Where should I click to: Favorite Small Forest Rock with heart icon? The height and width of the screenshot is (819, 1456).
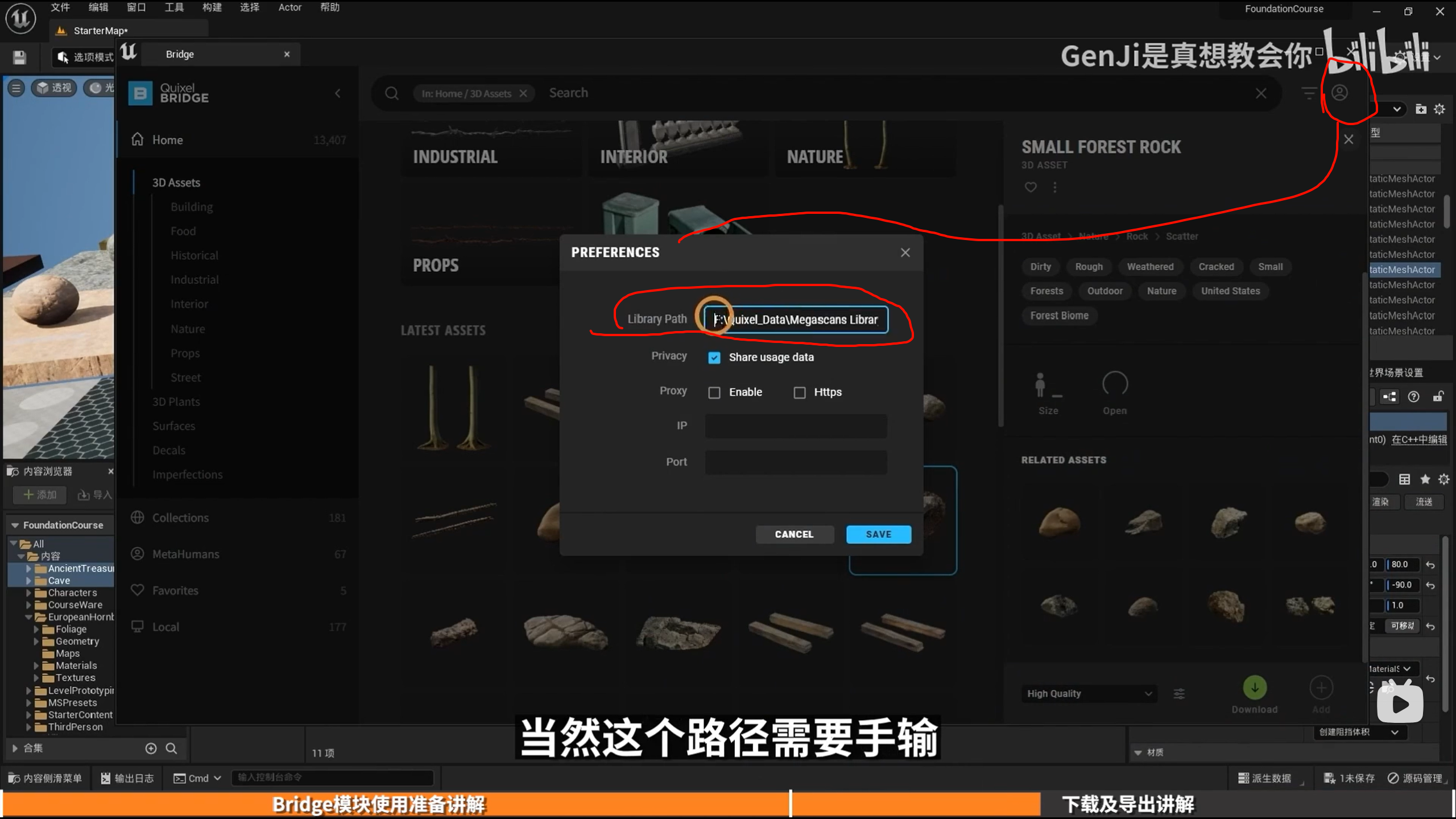(1031, 187)
